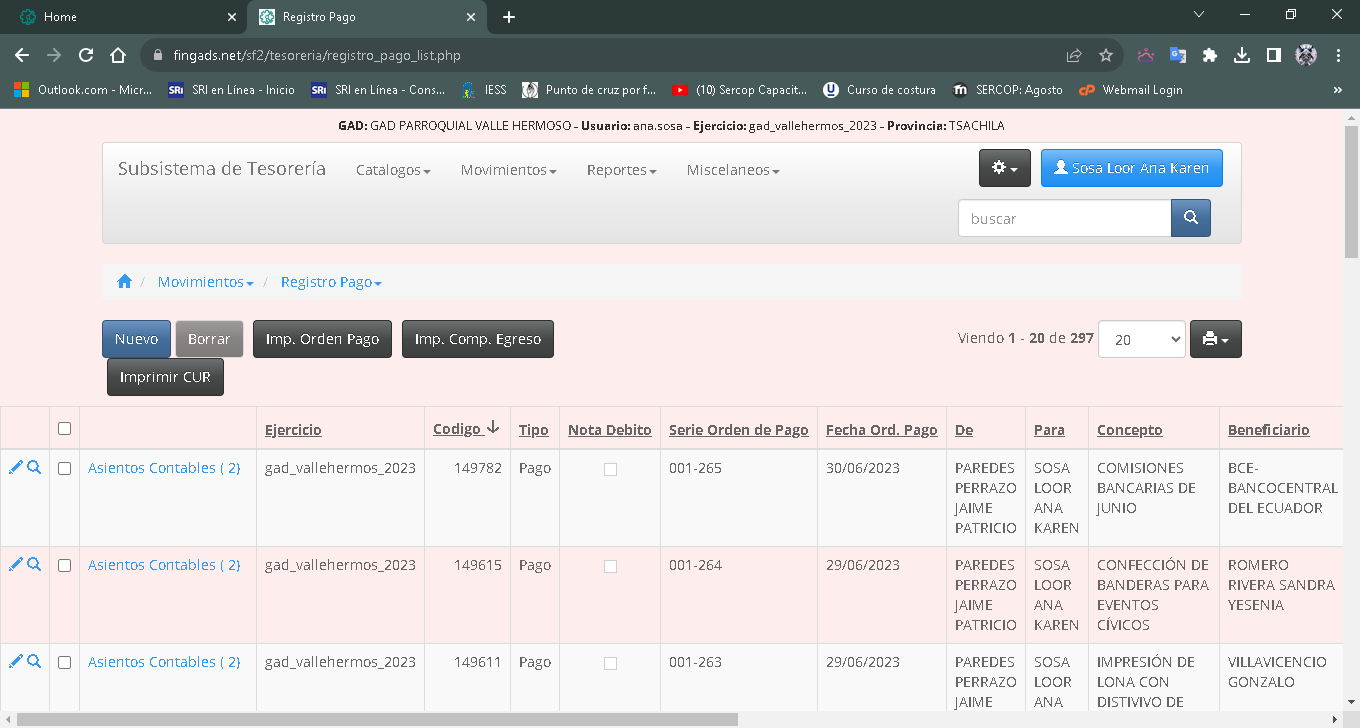This screenshot has width=1360, height=728.
Task: Bookmark this page with star icon
Action: pos(1105,55)
